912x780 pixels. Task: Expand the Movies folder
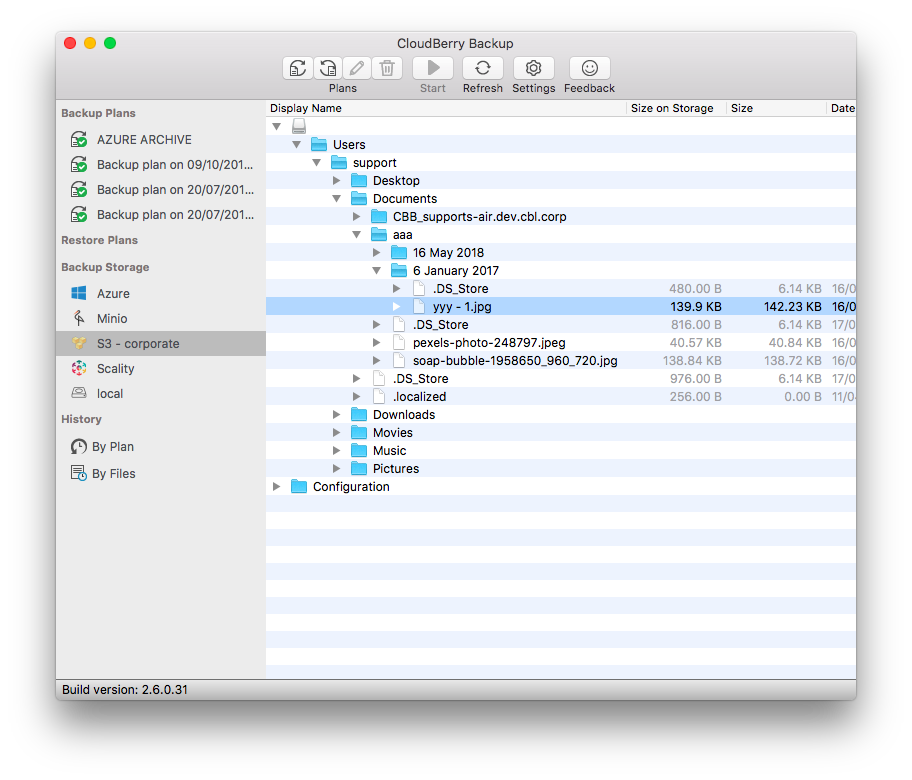tap(336, 432)
